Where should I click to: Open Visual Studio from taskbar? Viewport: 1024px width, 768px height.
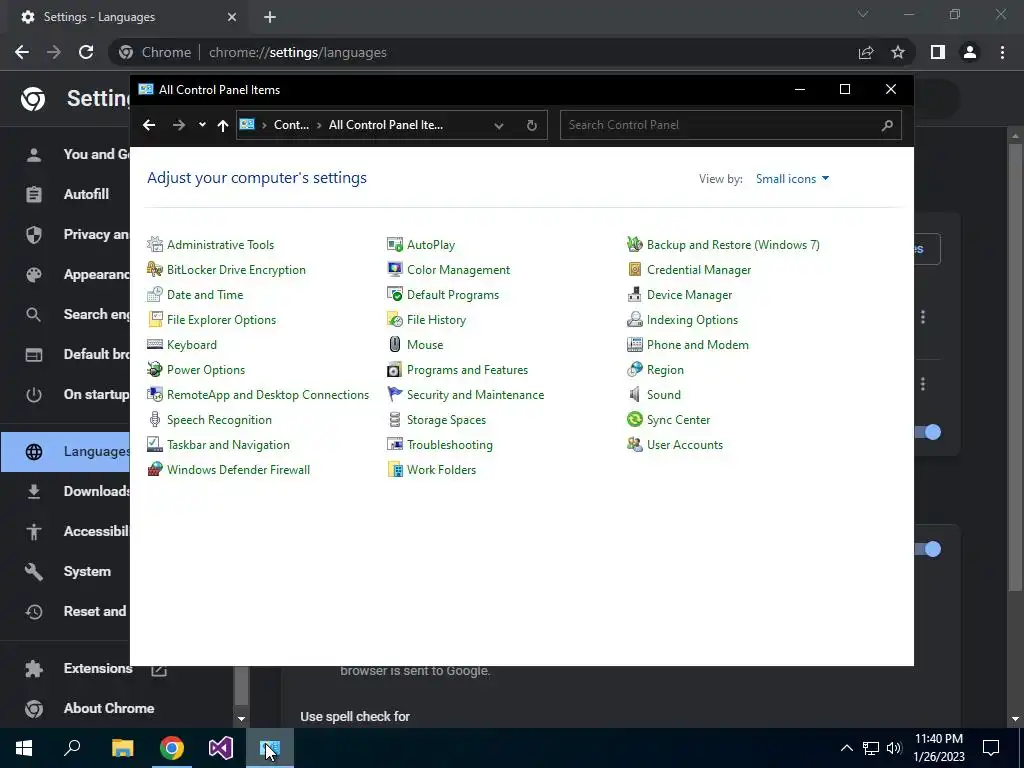(x=221, y=748)
